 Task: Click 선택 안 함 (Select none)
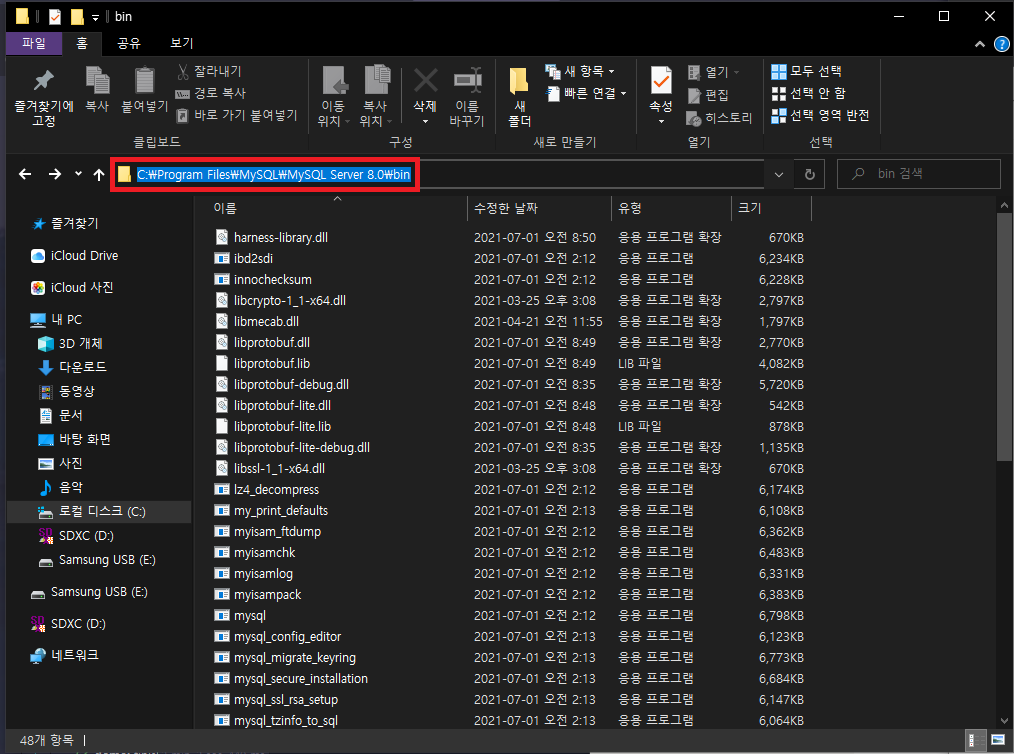[809, 93]
